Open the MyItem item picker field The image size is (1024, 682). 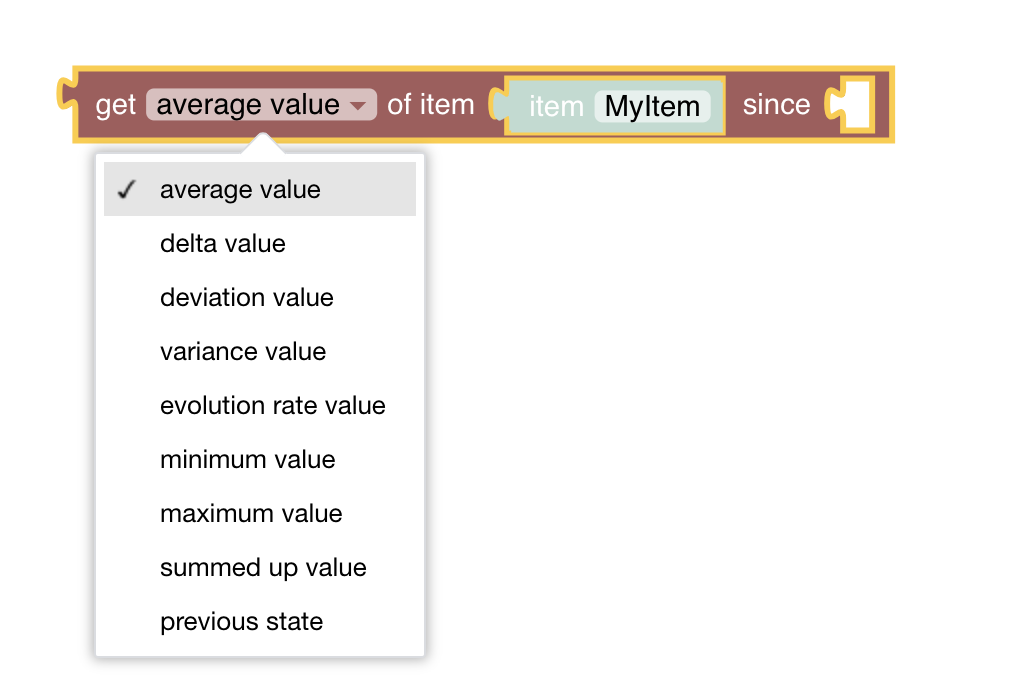[x=652, y=106]
